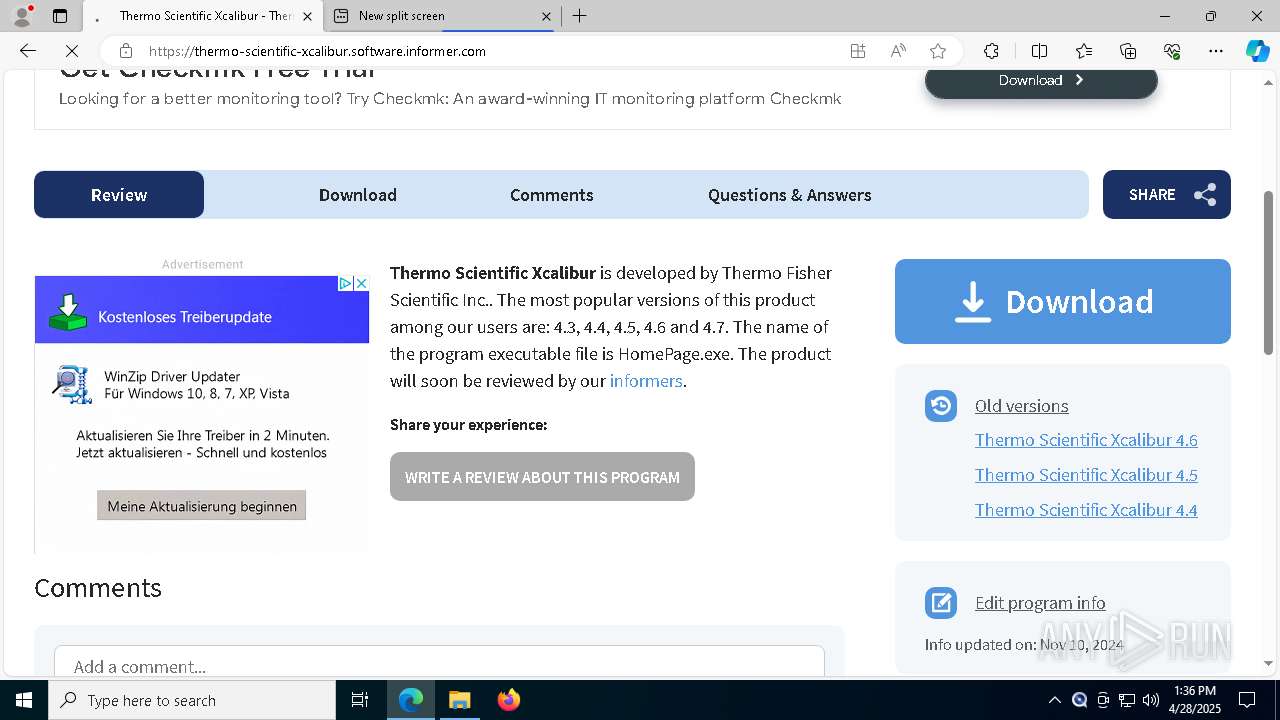1280x720 pixels.
Task: Close the advertisement with X icon
Action: click(361, 284)
